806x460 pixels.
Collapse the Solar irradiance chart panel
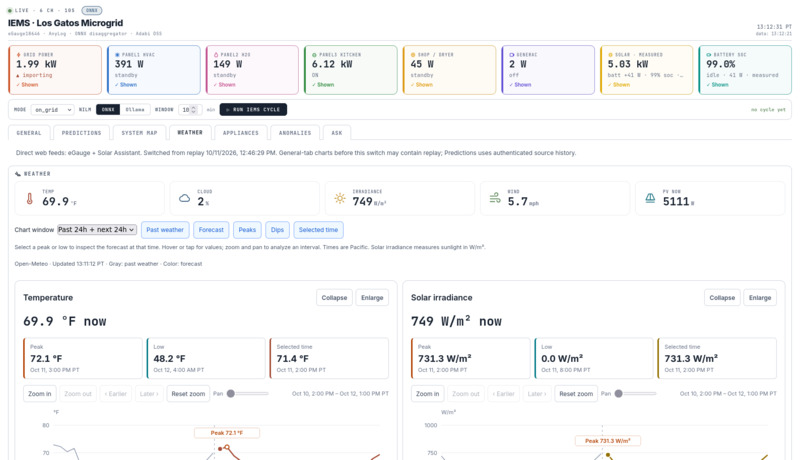[722, 298]
